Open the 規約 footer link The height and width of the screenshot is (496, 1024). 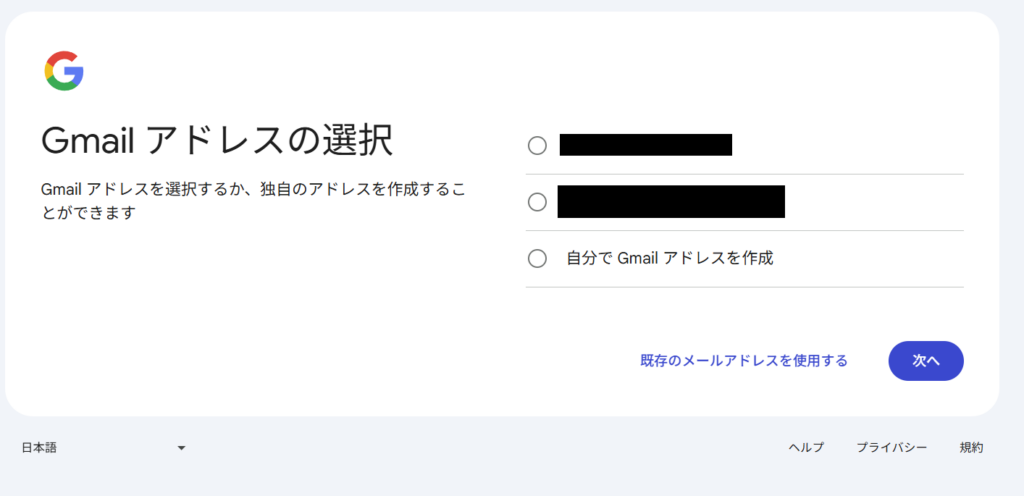click(971, 448)
